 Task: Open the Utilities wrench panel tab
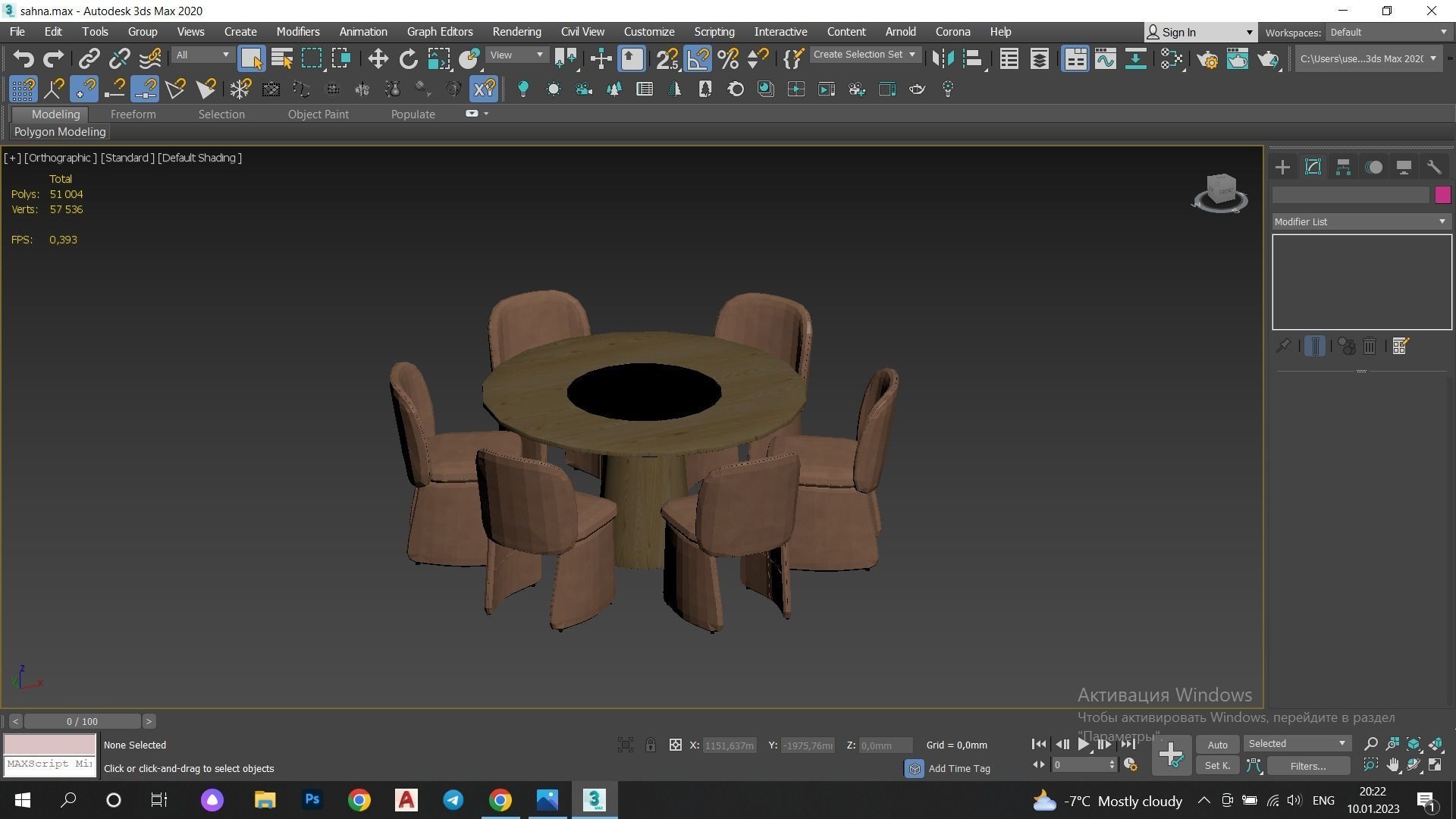[x=1433, y=167]
